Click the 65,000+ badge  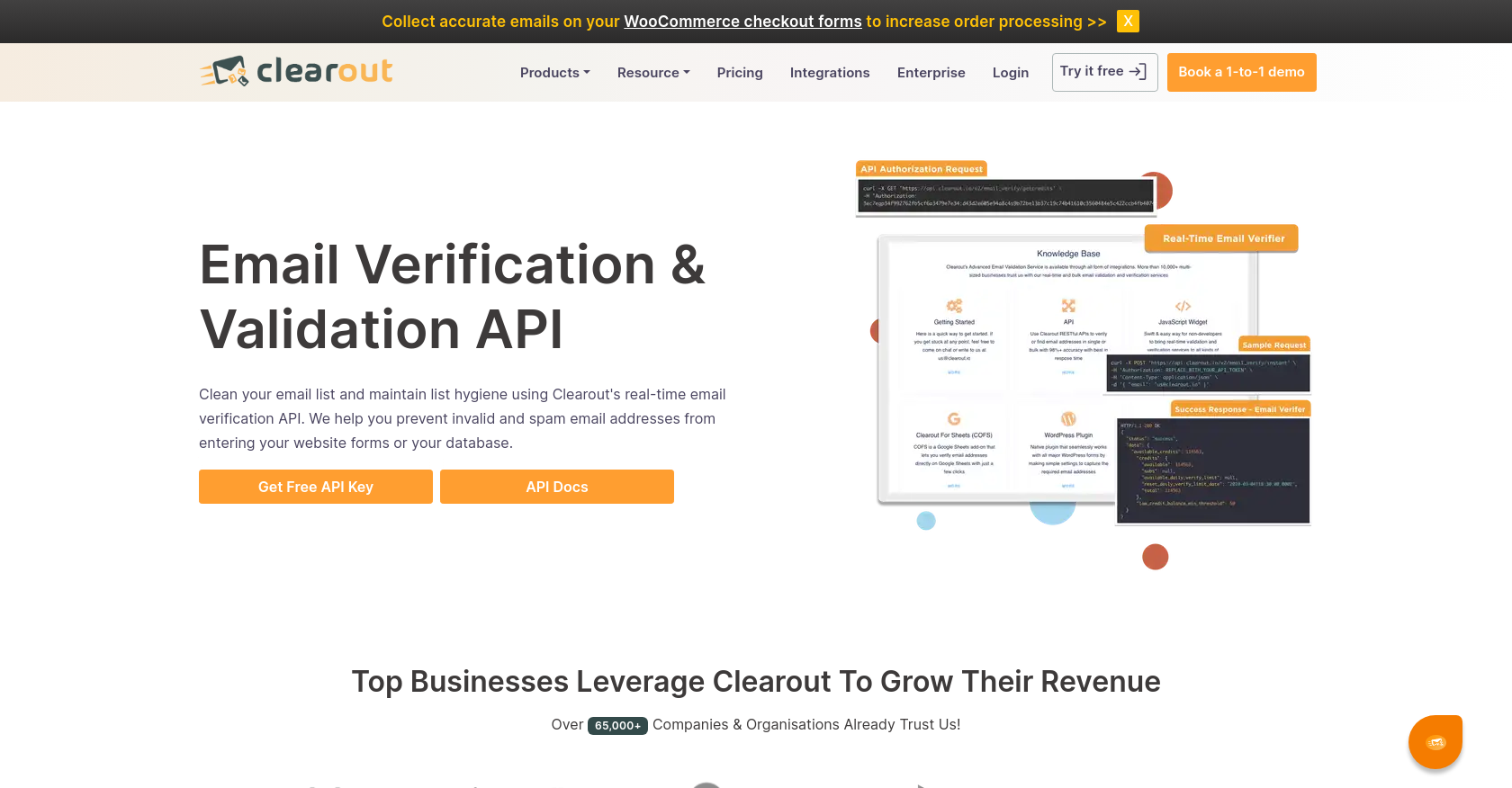coord(617,726)
